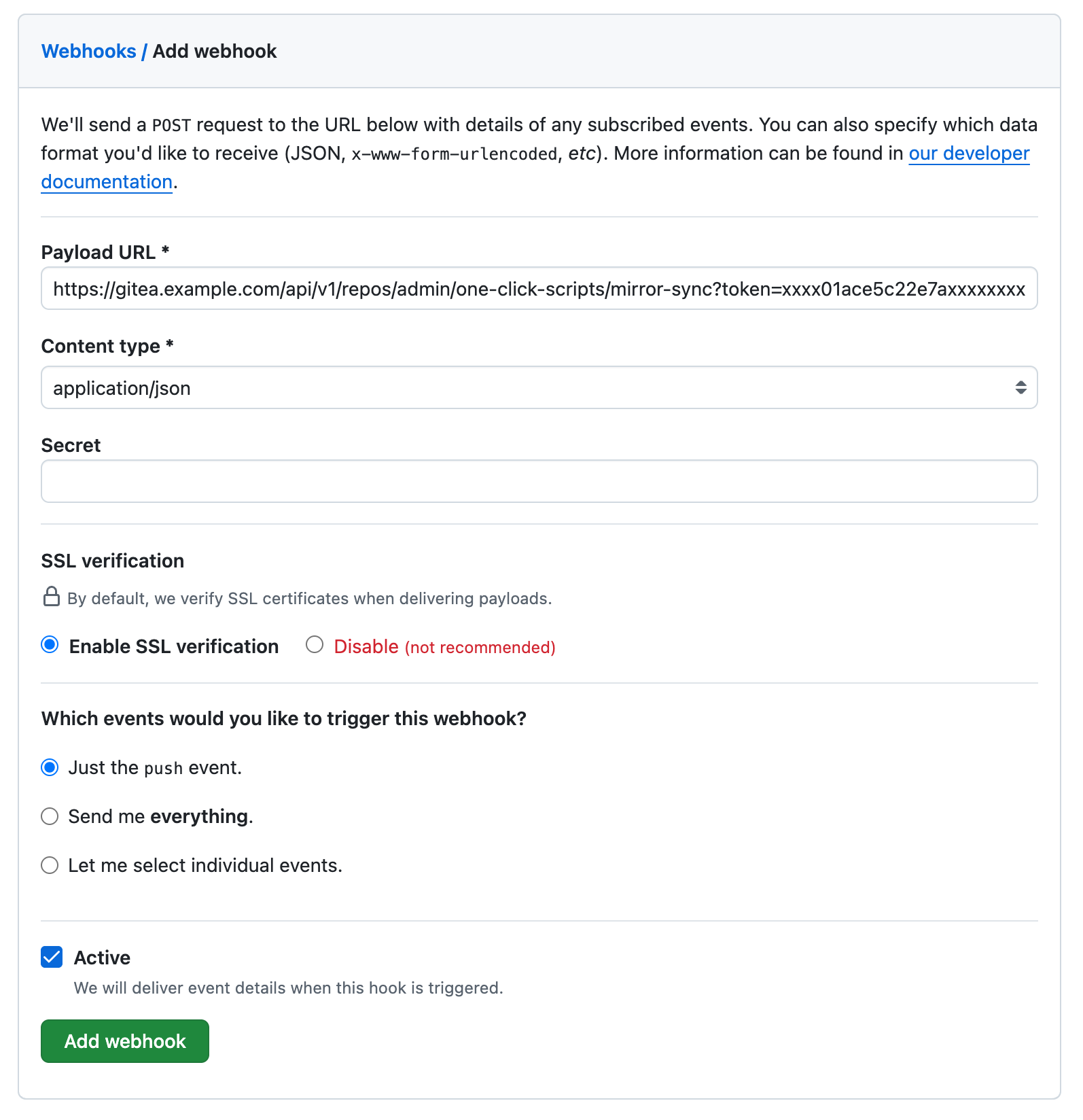Screen dimensions: 1083x1120
Task: Focus the Payload URL input field
Action: tap(539, 288)
